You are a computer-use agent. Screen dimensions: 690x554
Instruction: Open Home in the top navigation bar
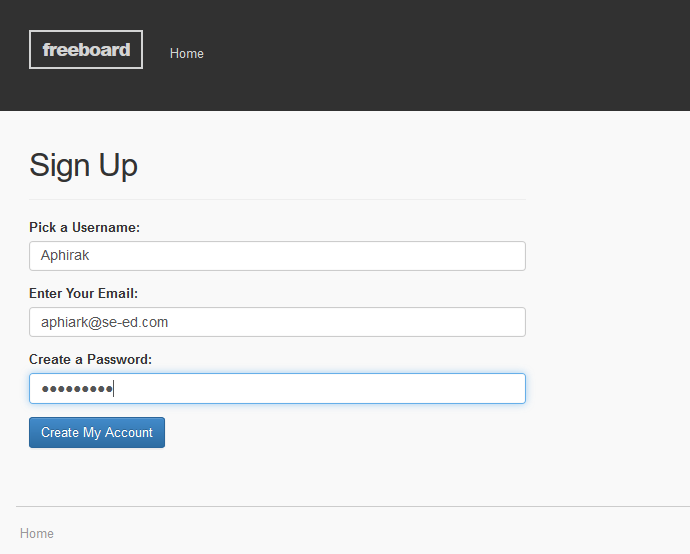pos(187,54)
